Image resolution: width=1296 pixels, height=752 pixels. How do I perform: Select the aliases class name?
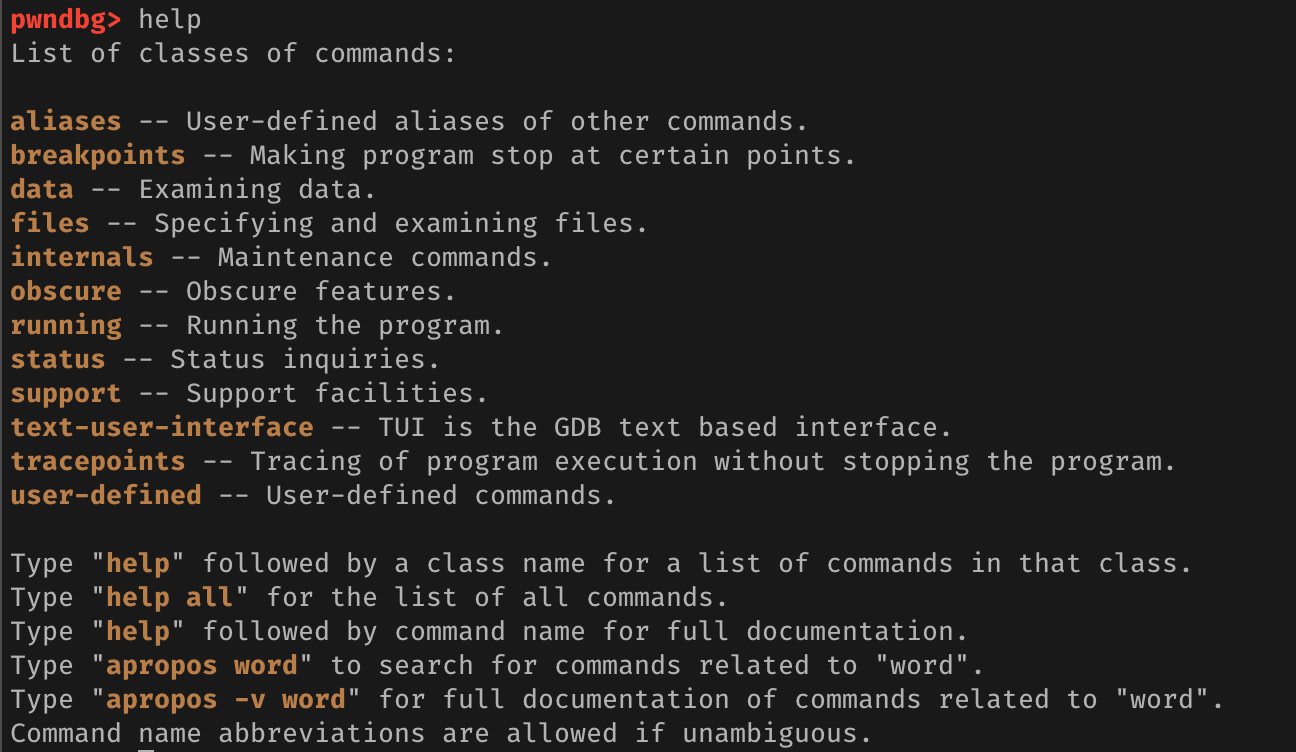tap(65, 121)
